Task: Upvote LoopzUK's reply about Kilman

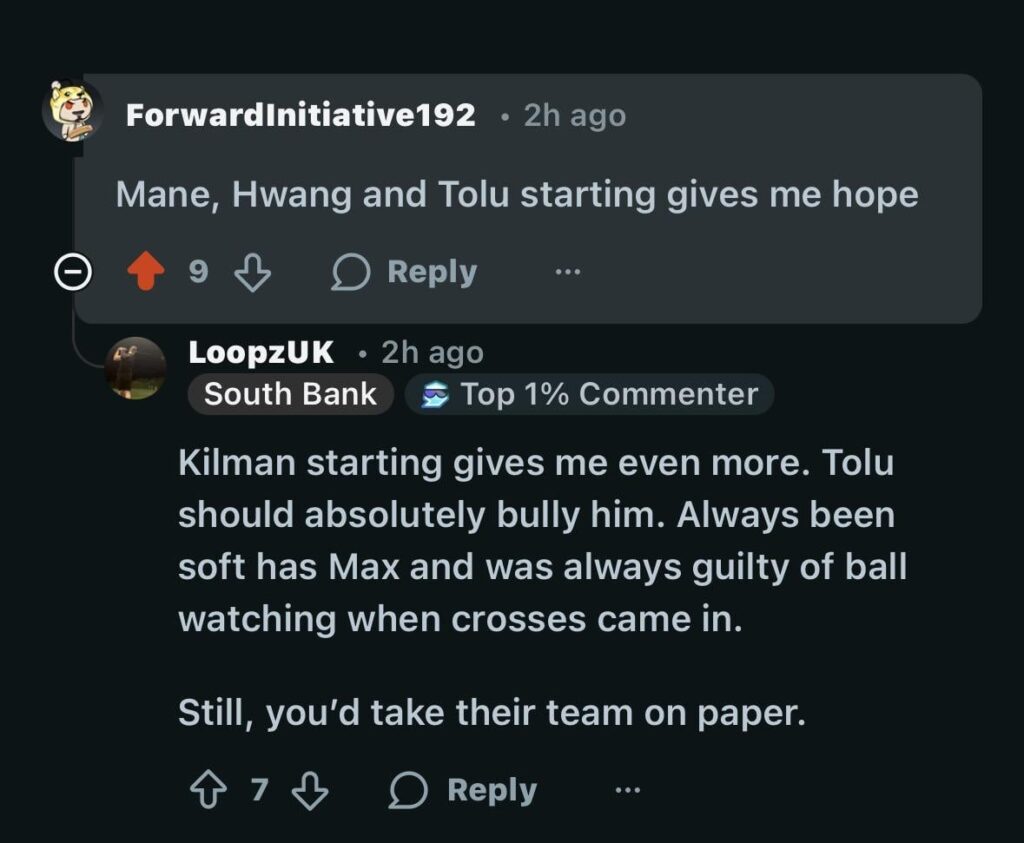Action: point(209,789)
